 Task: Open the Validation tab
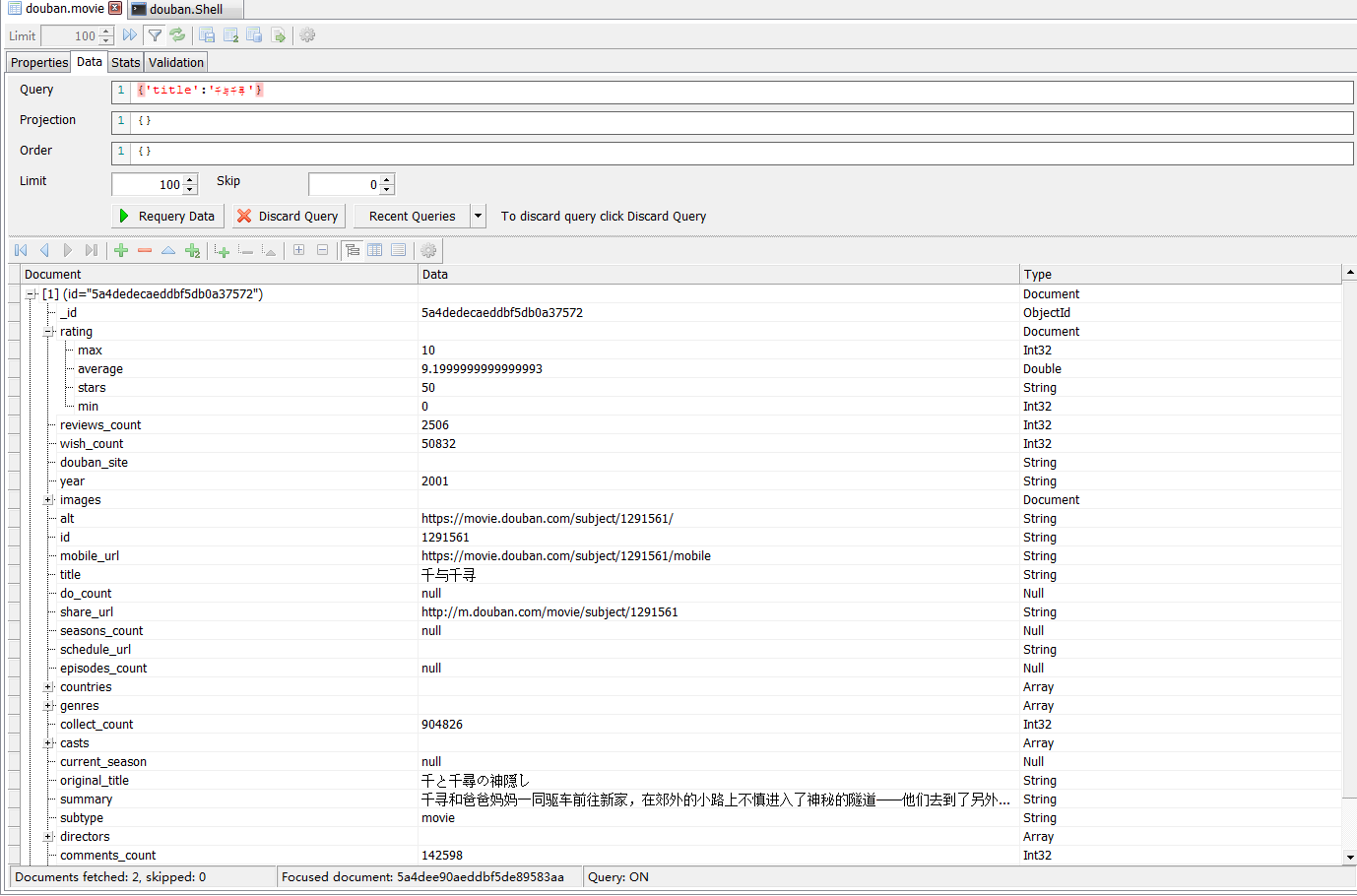click(x=175, y=61)
